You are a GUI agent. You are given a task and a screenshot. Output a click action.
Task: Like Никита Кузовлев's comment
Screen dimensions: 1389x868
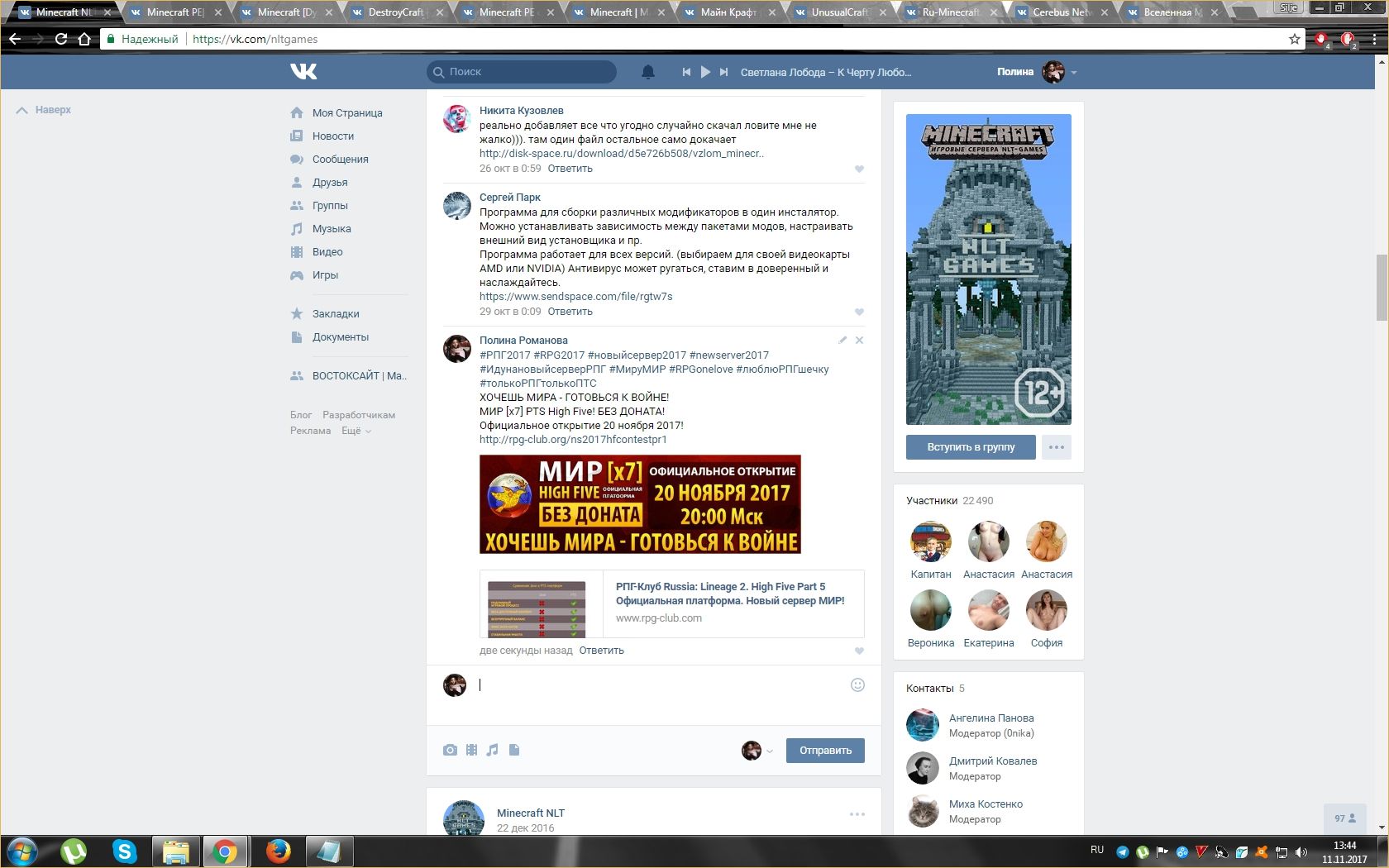(x=859, y=169)
